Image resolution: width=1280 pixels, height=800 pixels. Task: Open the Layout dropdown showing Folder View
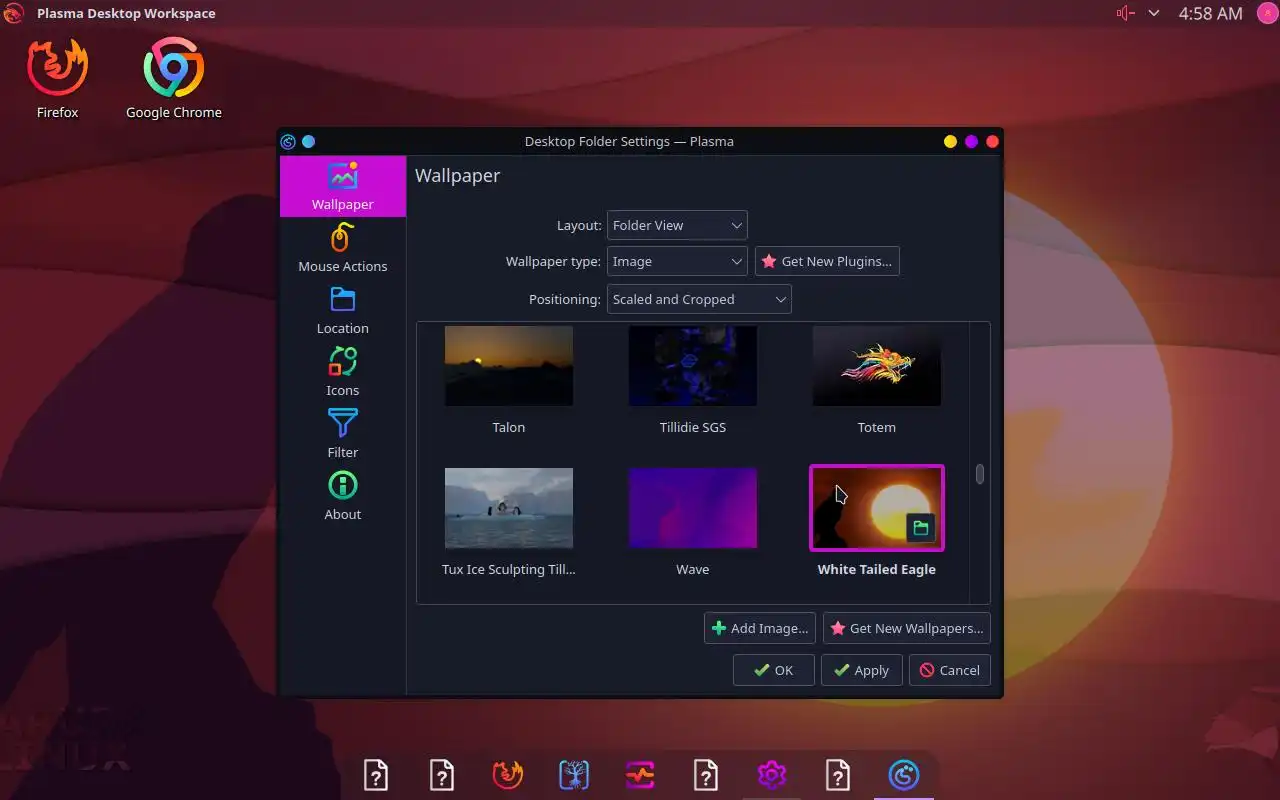tap(677, 225)
